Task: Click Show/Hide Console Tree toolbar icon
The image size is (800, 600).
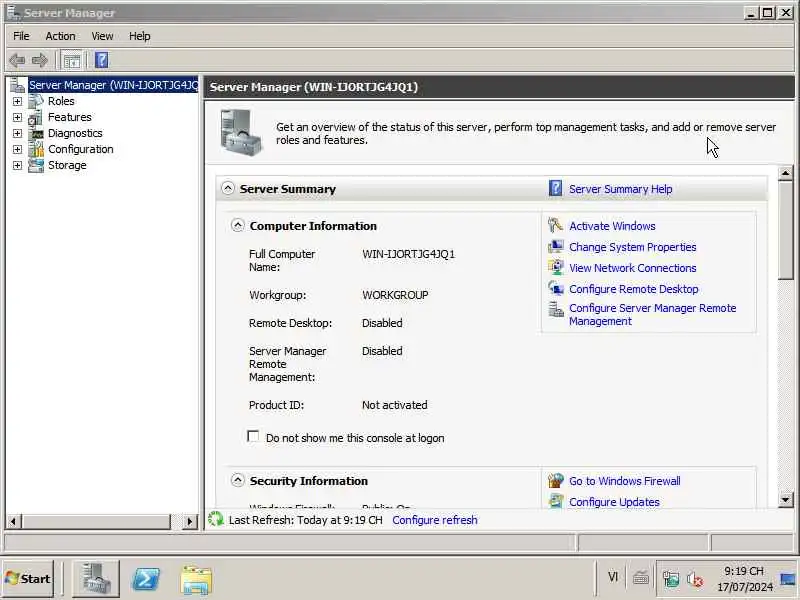Action: pos(72,60)
